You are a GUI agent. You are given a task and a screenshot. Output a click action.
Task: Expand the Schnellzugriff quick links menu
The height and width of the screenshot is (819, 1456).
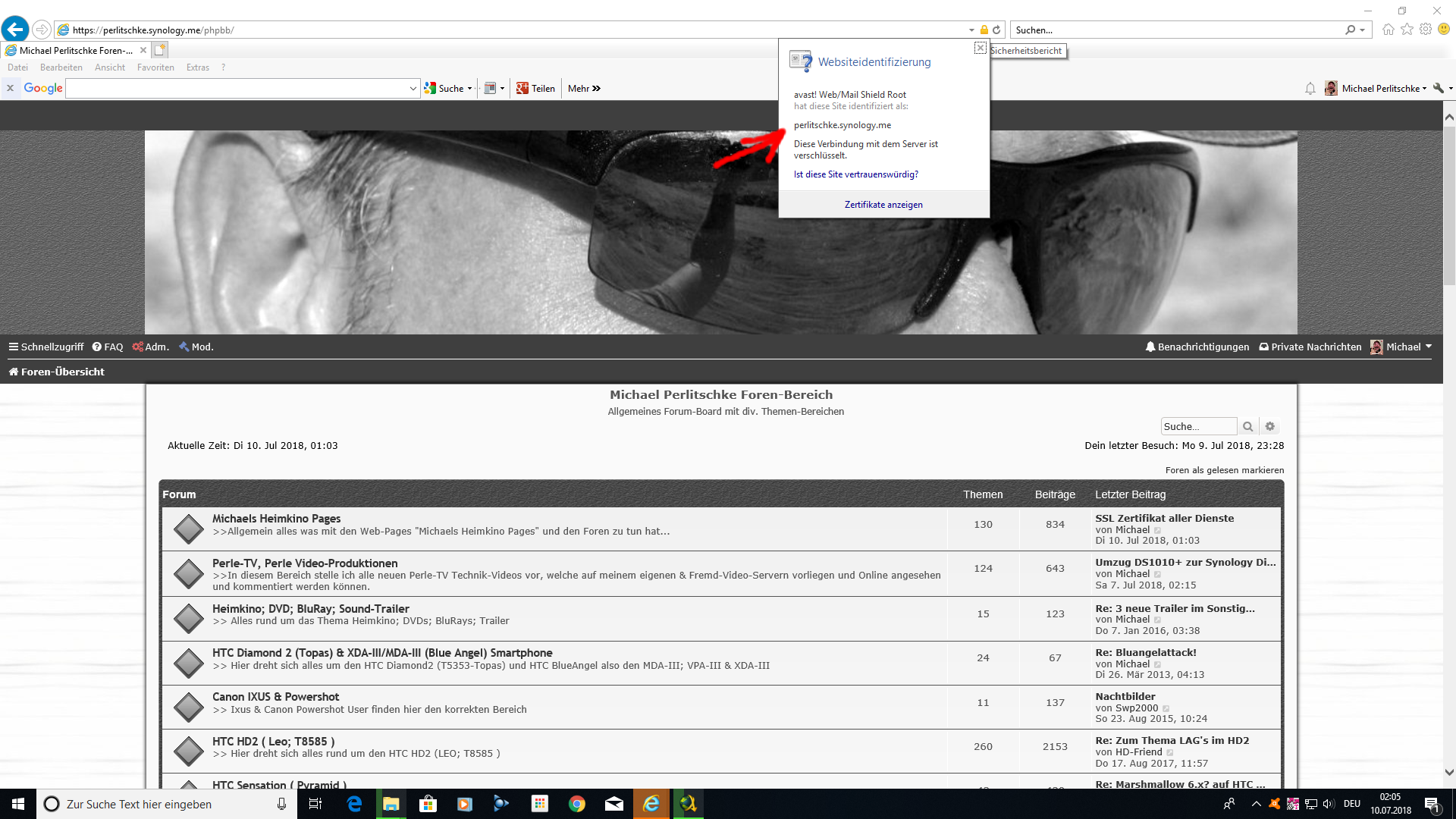45,347
